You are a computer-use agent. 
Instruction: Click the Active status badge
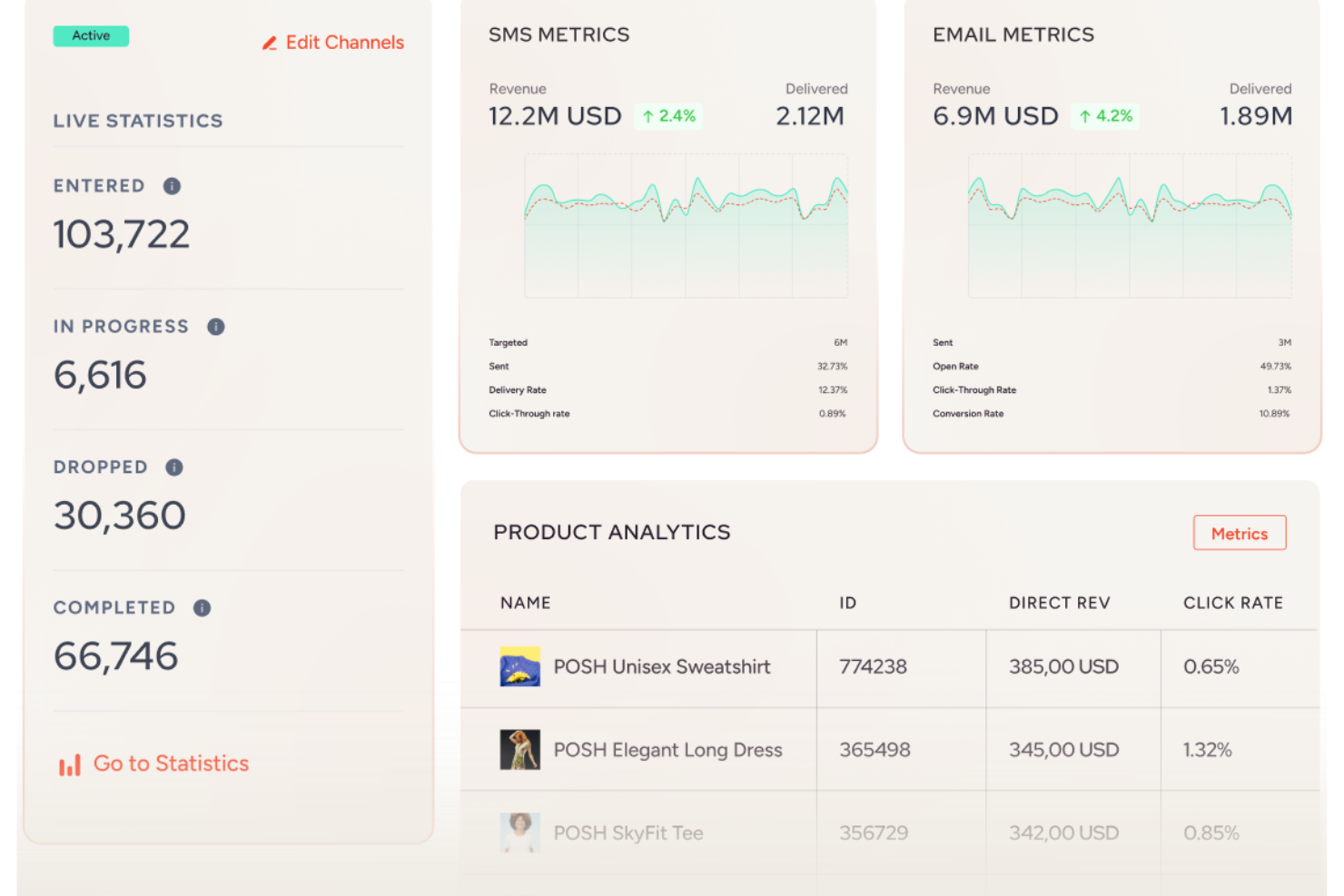point(91,35)
